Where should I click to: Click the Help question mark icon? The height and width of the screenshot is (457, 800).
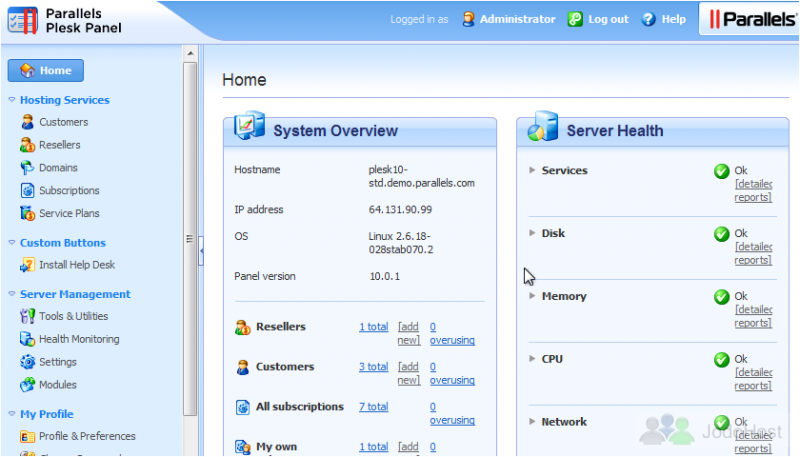648,19
